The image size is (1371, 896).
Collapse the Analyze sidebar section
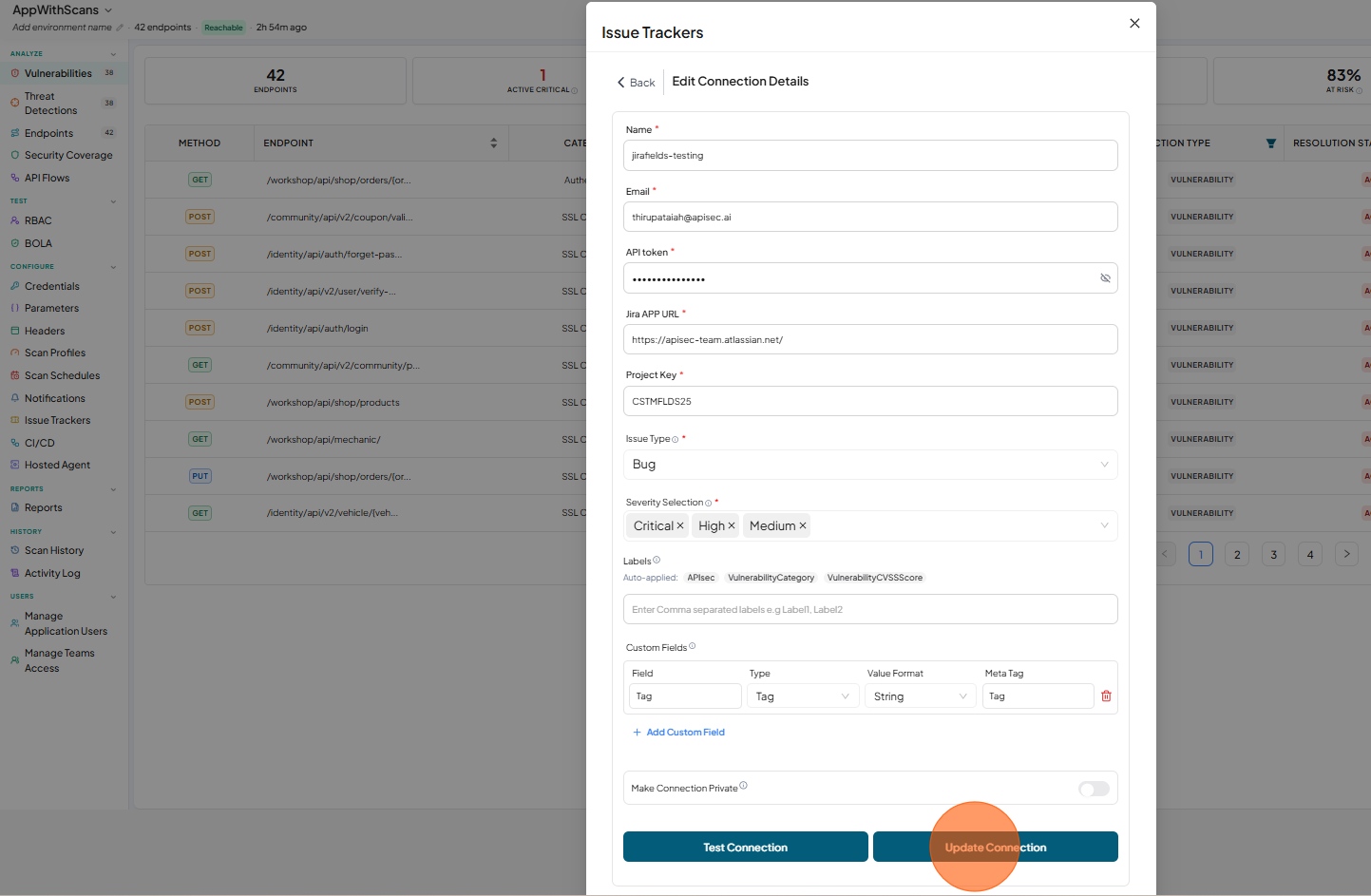[x=113, y=54]
